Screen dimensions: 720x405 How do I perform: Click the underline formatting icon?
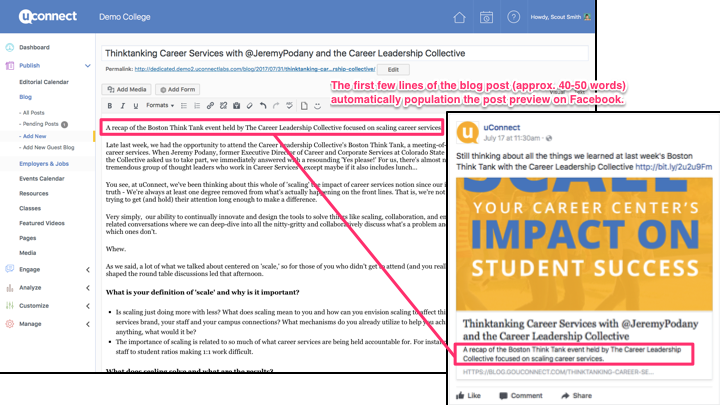coord(135,105)
